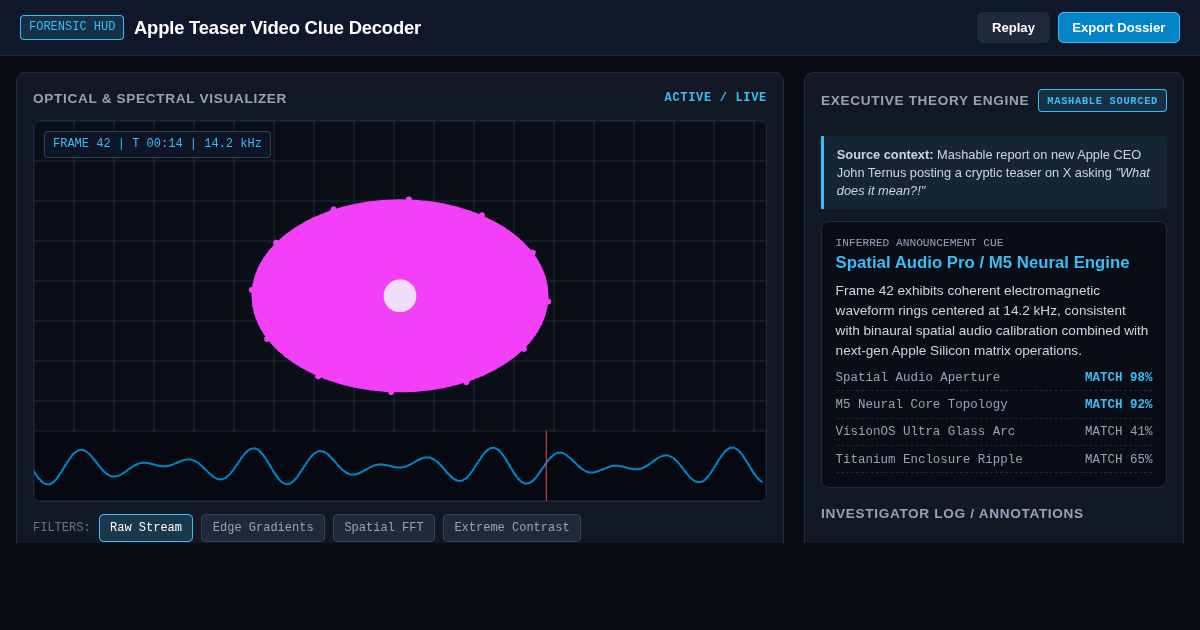Click the Executive Theory Engine heading
The image size is (1200, 630).
[925, 101]
